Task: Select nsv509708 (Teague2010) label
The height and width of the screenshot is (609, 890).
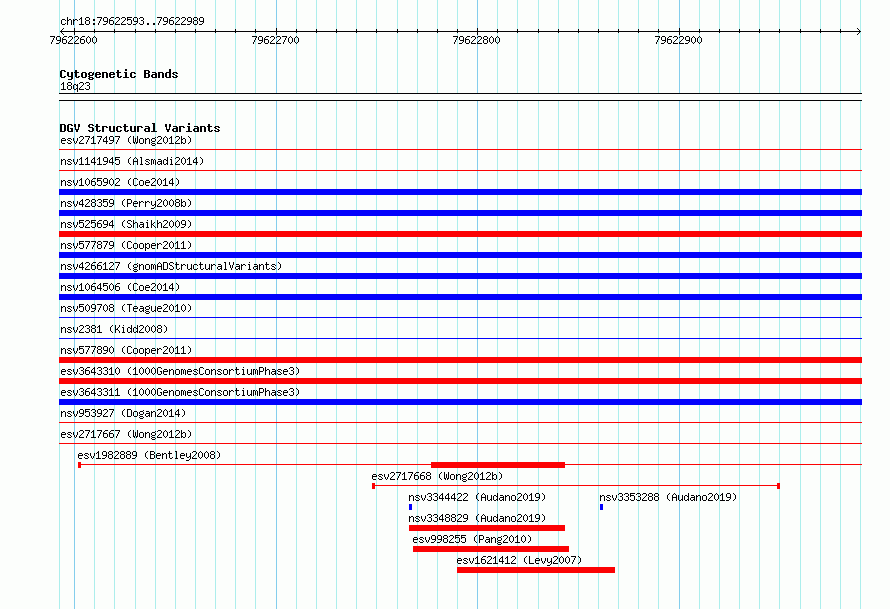Action: click(x=126, y=308)
